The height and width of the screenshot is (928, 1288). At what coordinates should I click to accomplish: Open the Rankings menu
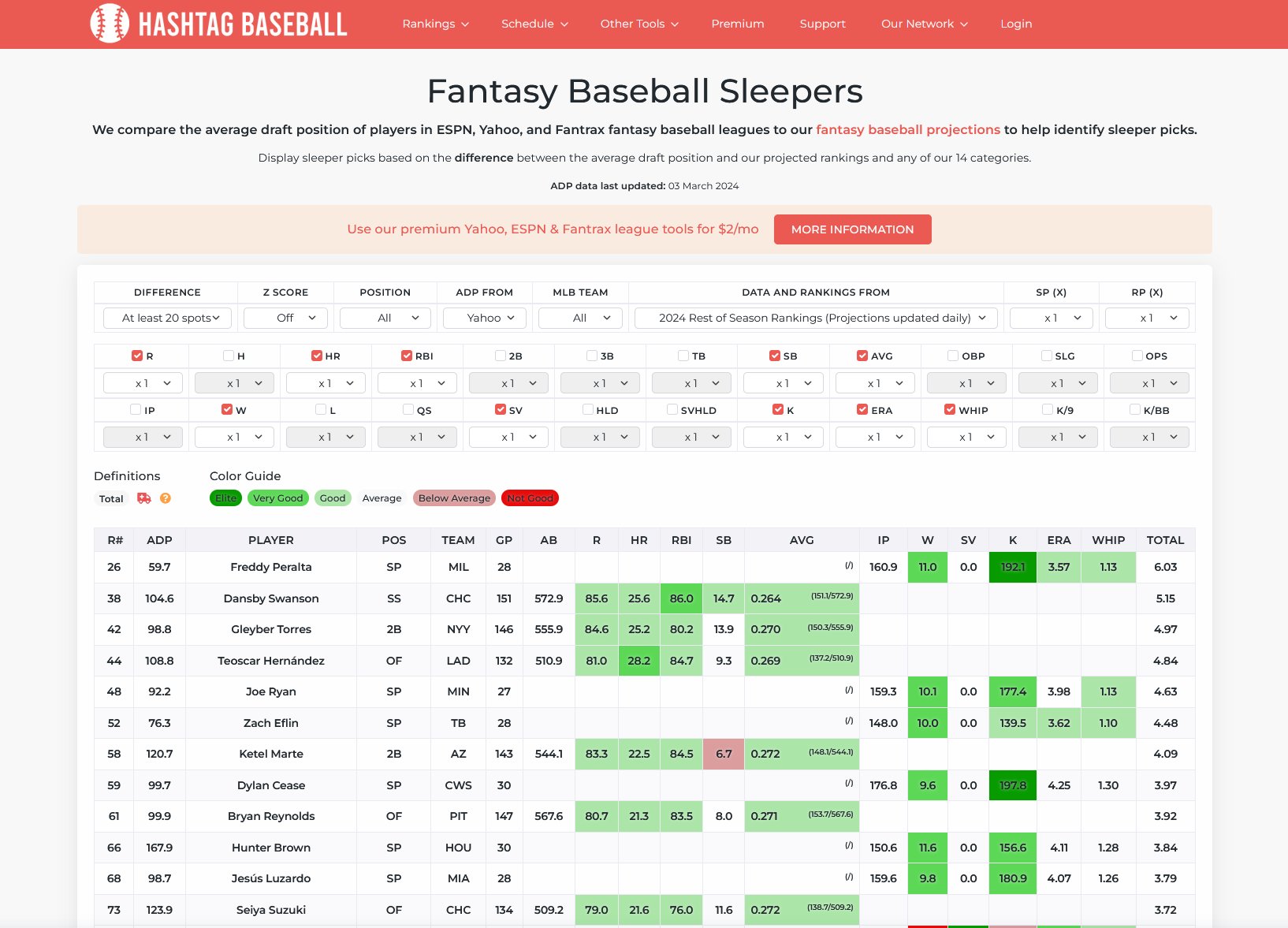(435, 24)
